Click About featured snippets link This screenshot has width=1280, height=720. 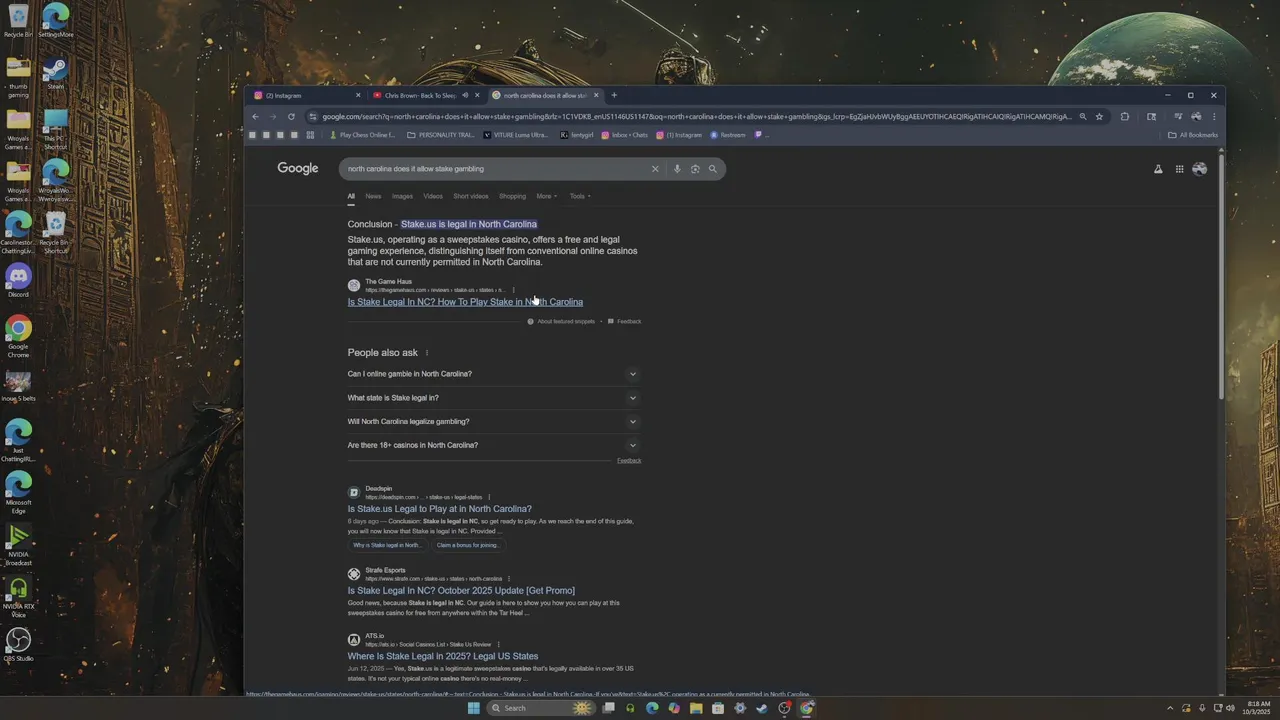coord(566,322)
